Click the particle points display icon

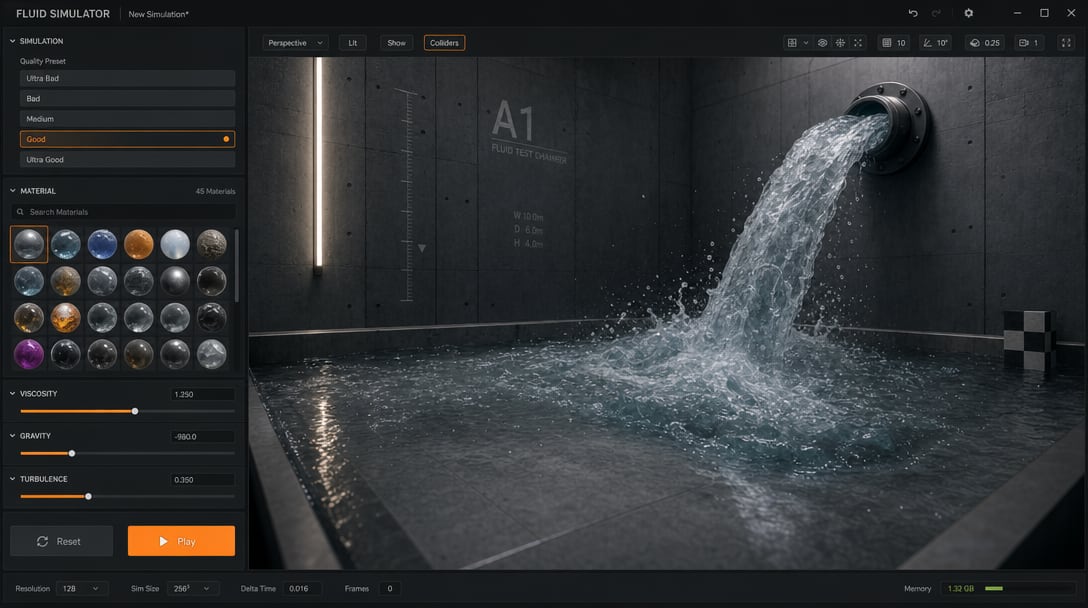pos(858,43)
